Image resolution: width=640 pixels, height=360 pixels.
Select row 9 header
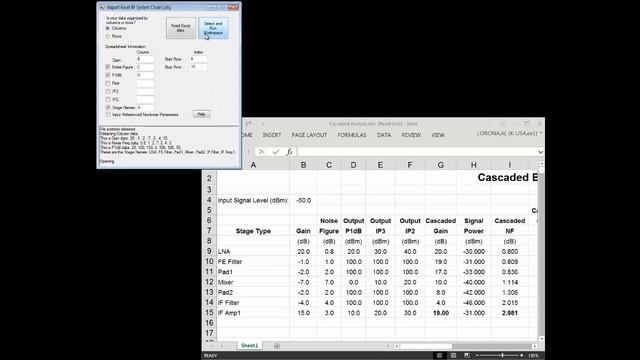click(x=209, y=251)
